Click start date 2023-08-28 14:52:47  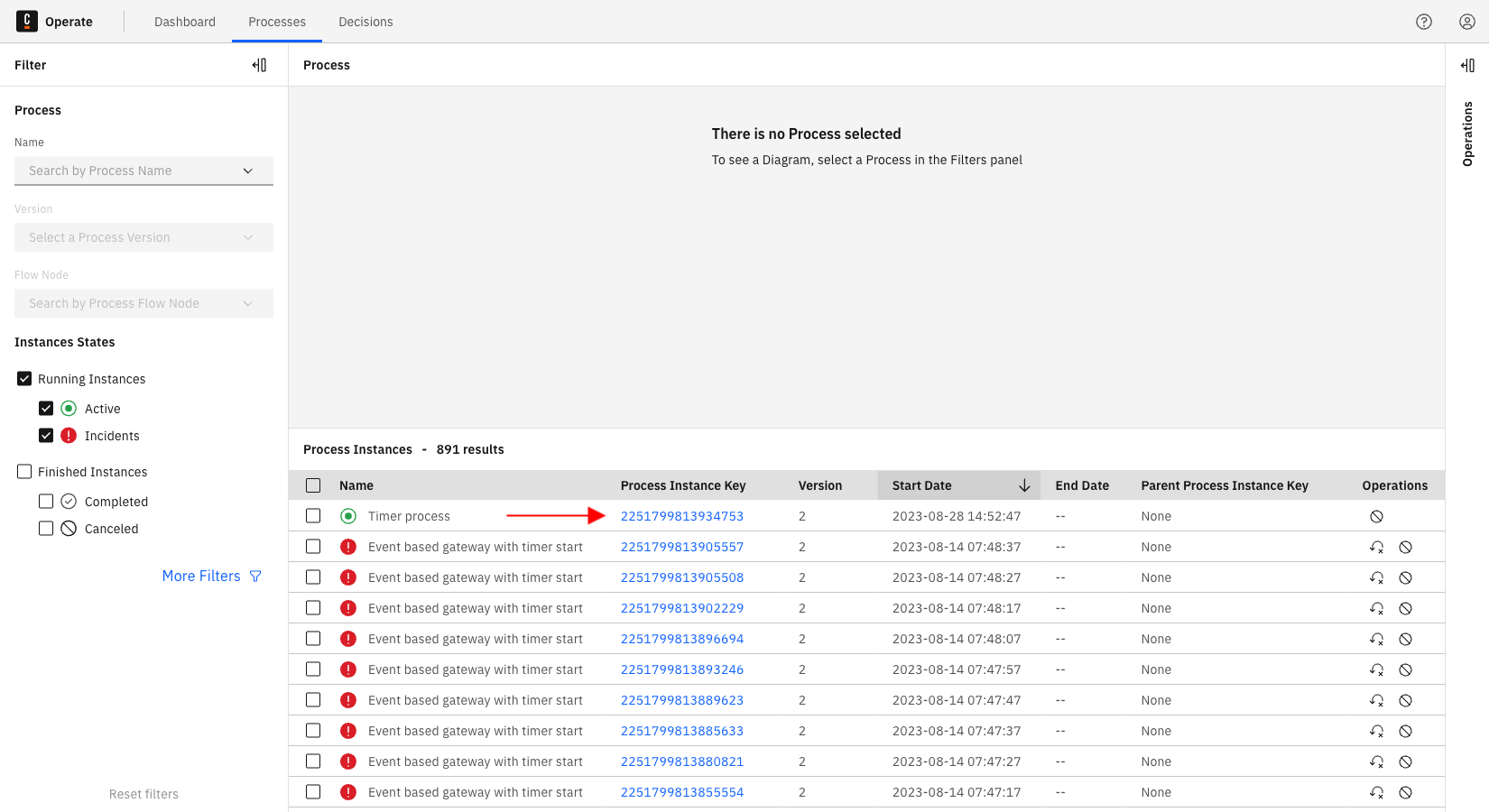click(x=957, y=516)
